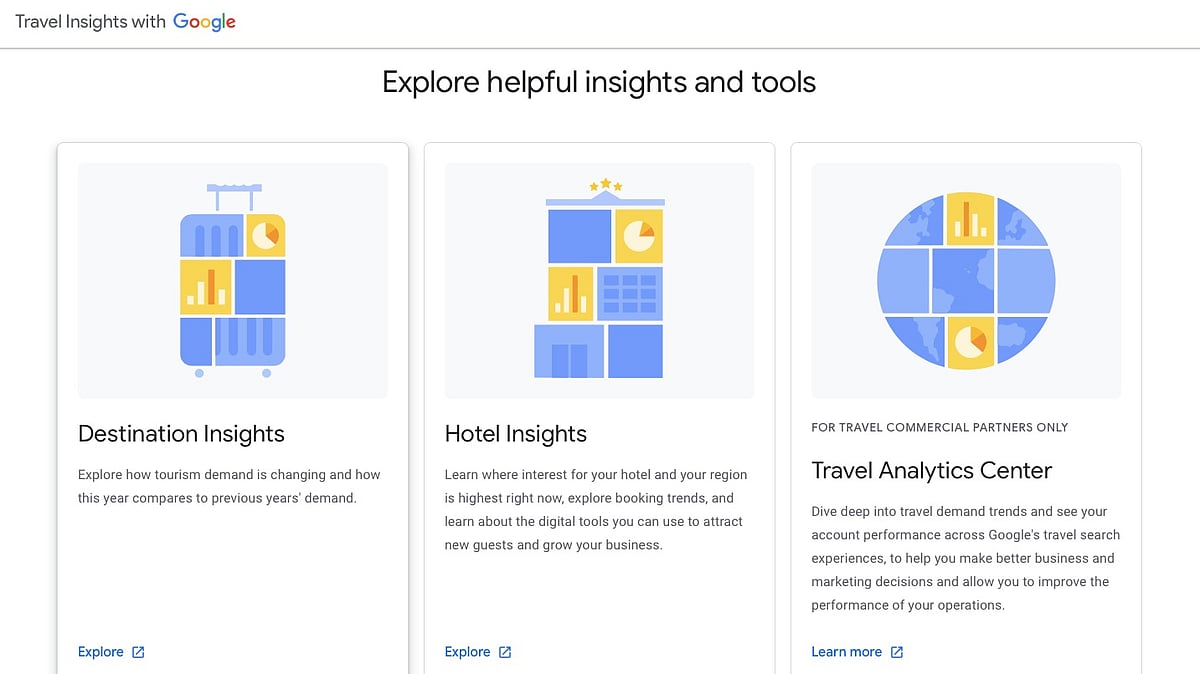Screen dimensions: 1200x674
Task: Click the Google logo in the header
Action: tap(204, 21)
